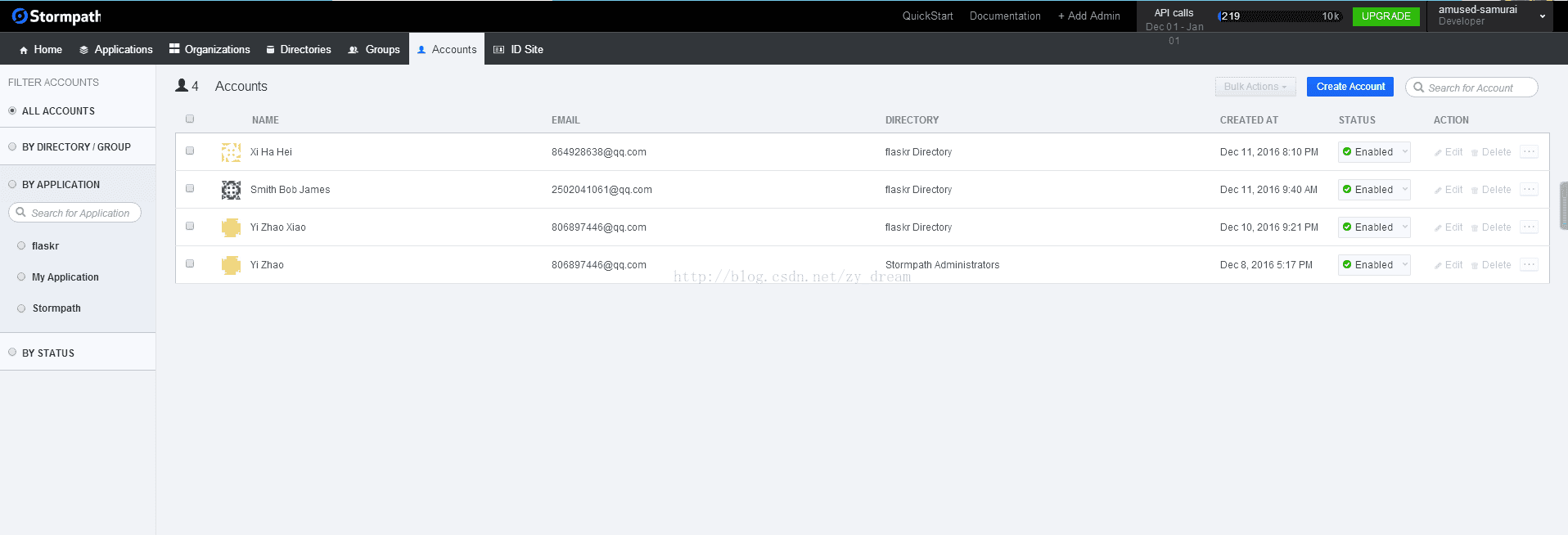
Task: Click the API calls usage bar
Action: click(1280, 16)
